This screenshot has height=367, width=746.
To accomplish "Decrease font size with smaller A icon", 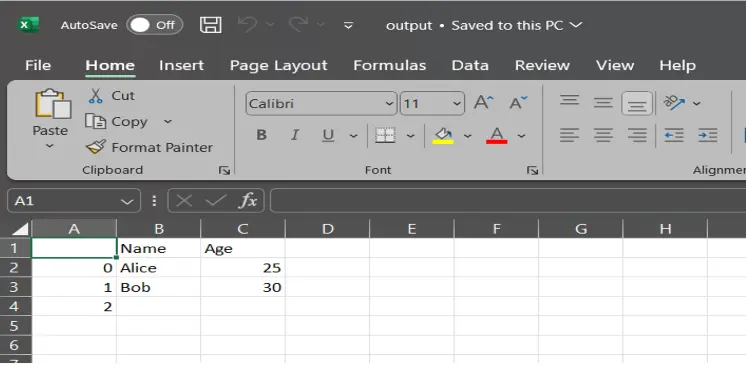I will (518, 102).
